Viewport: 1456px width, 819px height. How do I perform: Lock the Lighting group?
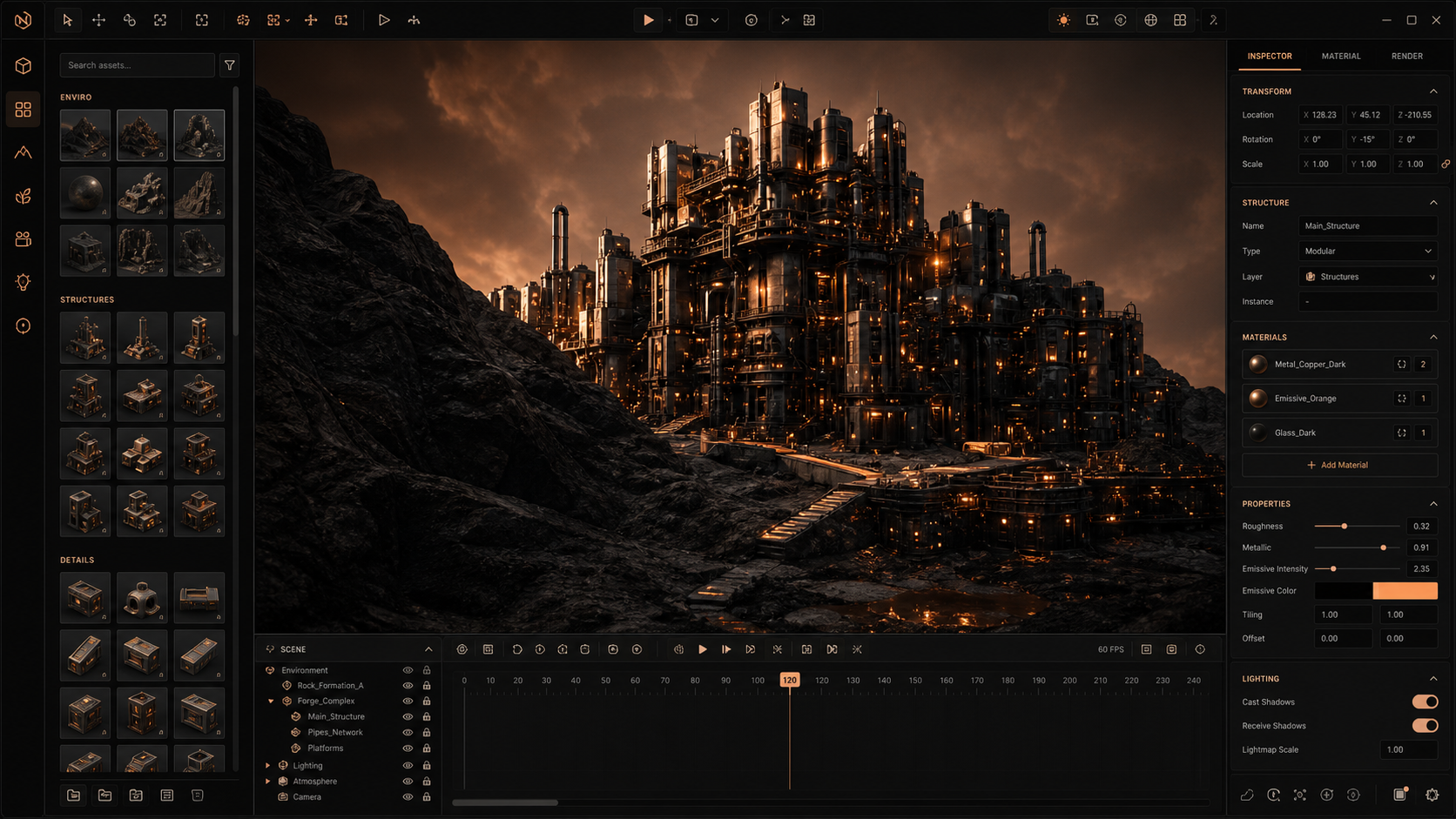pyautogui.click(x=427, y=766)
